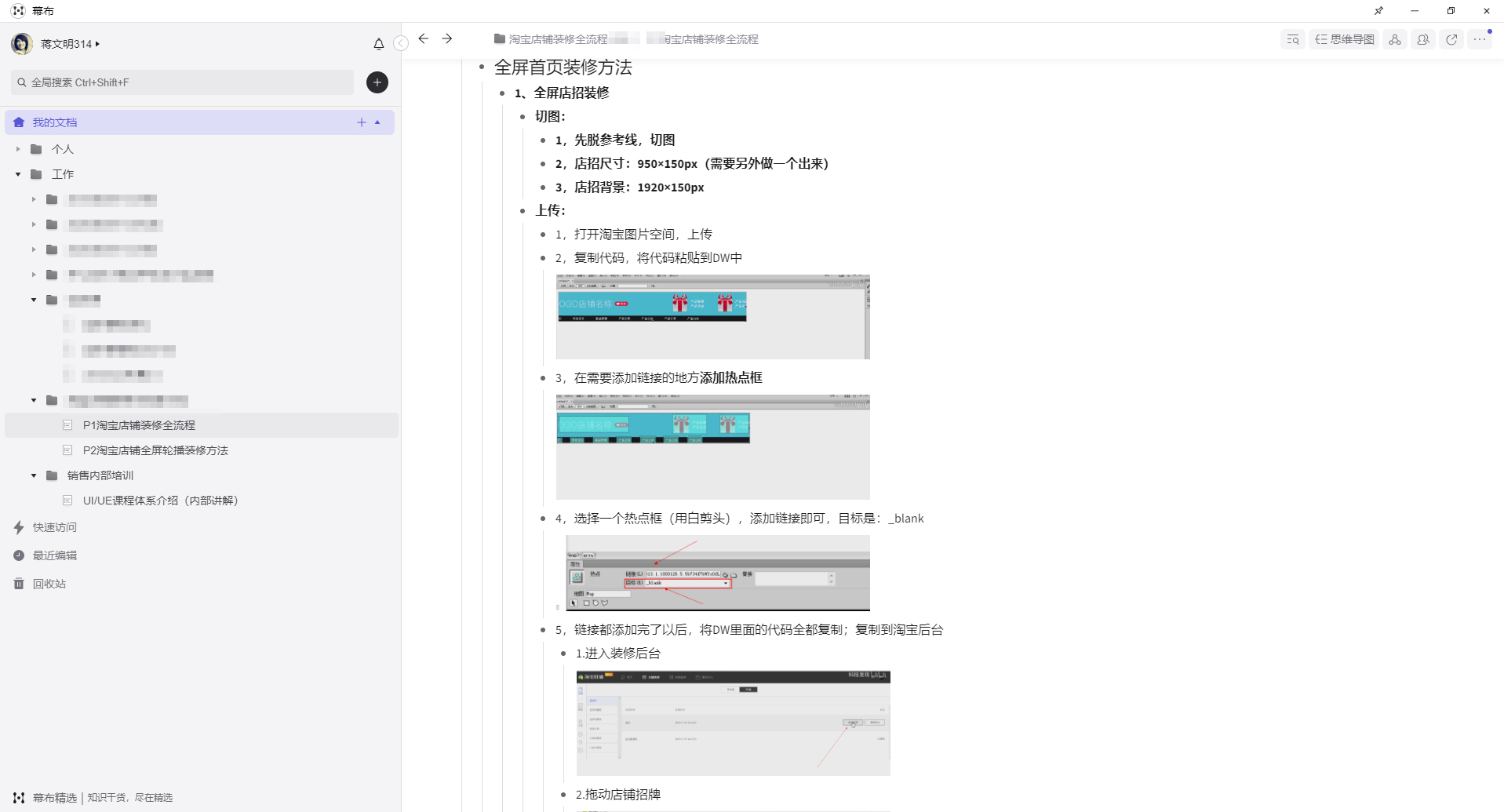Click the bullet of 全屏首页装修方法

coord(482,67)
